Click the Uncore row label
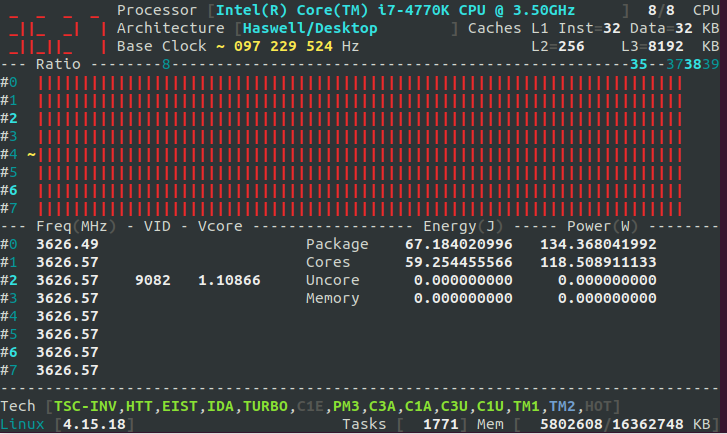The image size is (727, 434). tap(332, 281)
